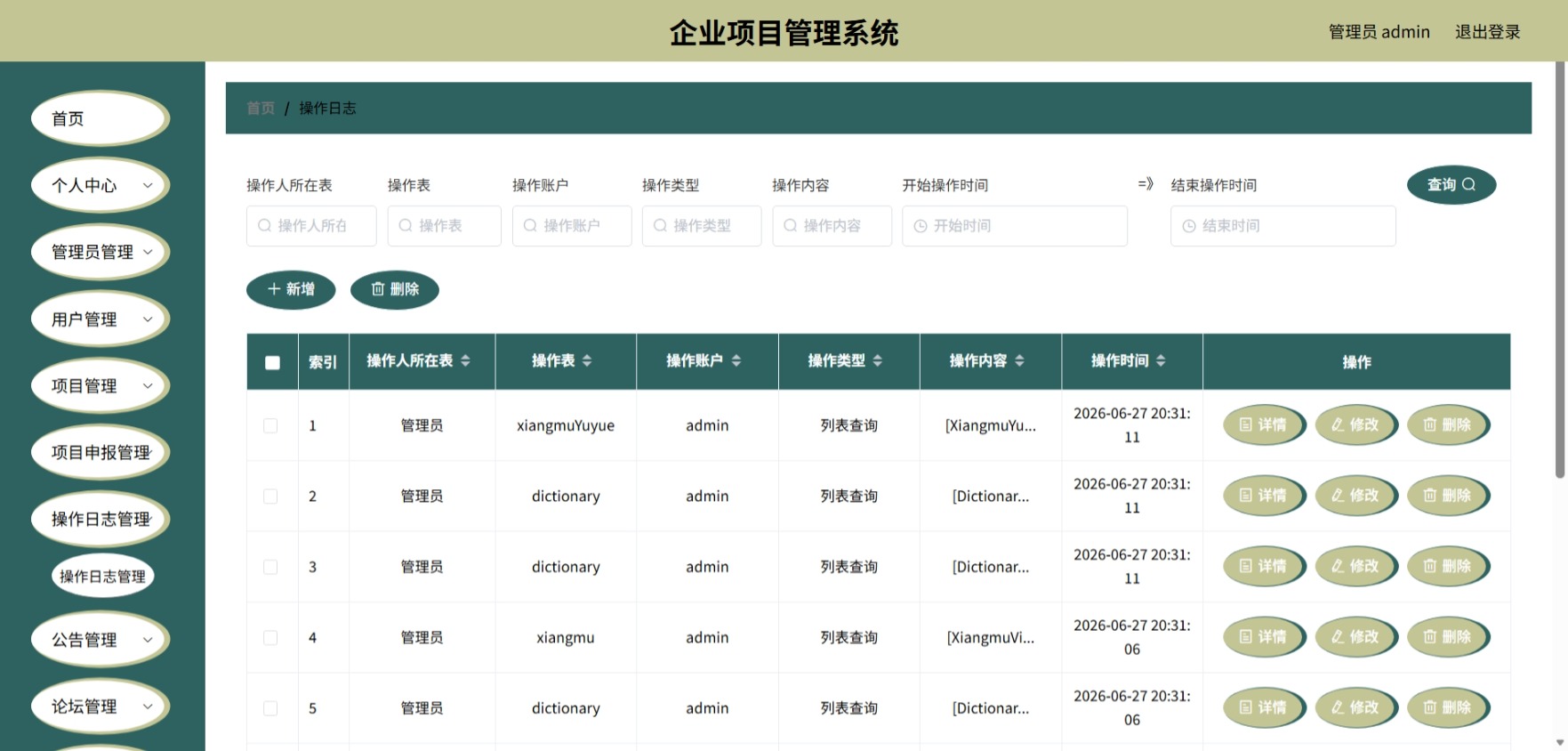Expand the 项目管理 sidebar menu chevron

(x=148, y=385)
